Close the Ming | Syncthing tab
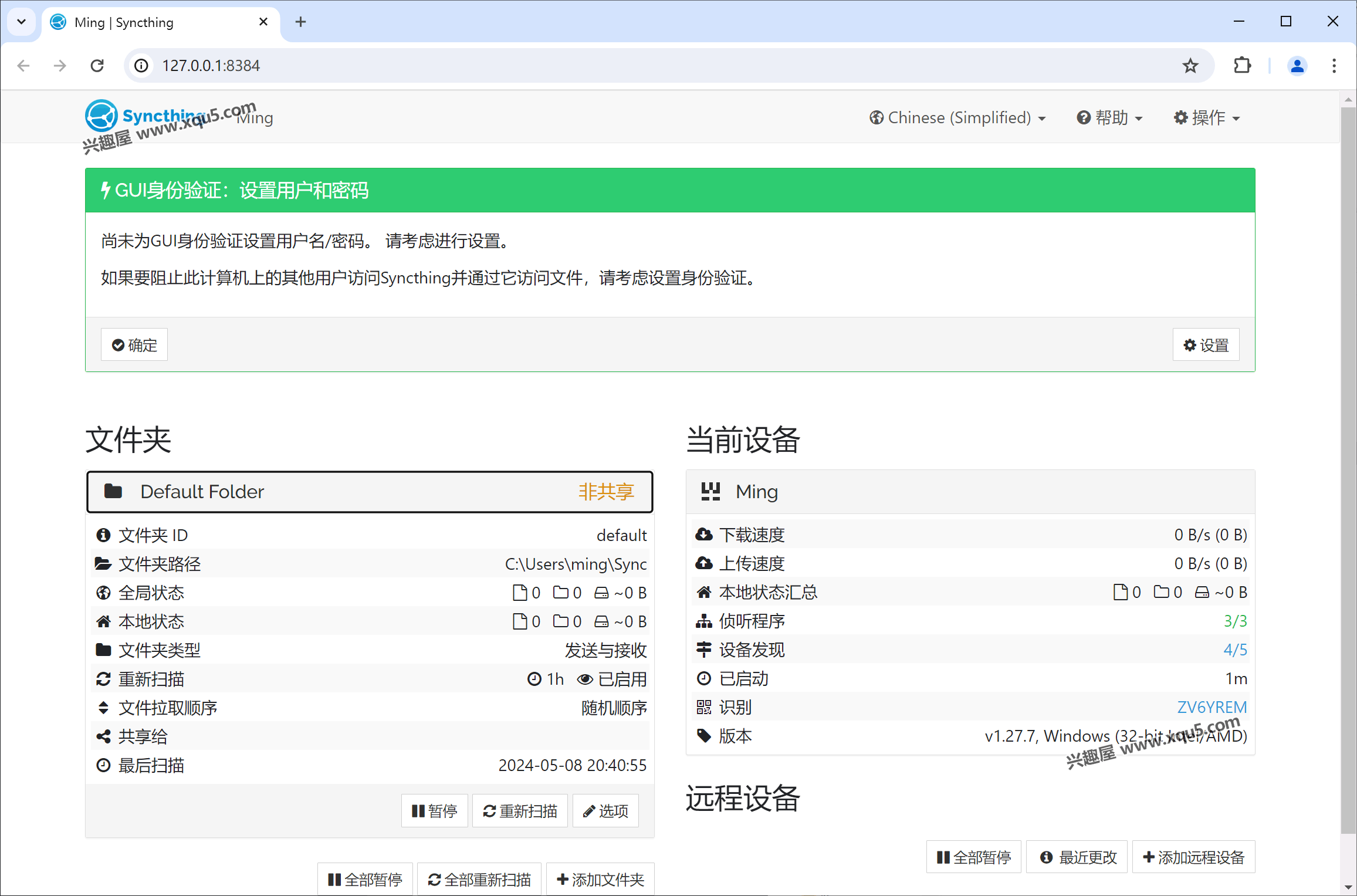 coord(263,22)
